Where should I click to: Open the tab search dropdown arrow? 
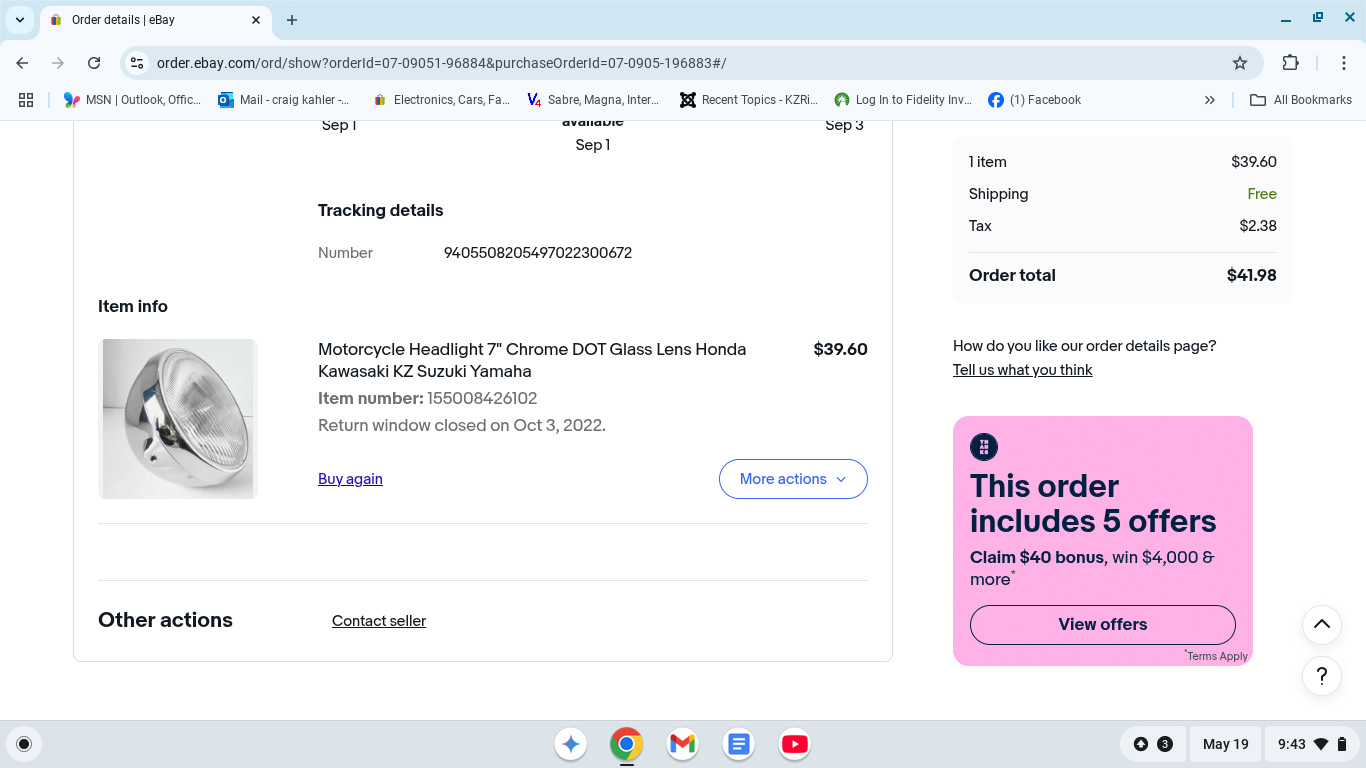tap(20, 20)
